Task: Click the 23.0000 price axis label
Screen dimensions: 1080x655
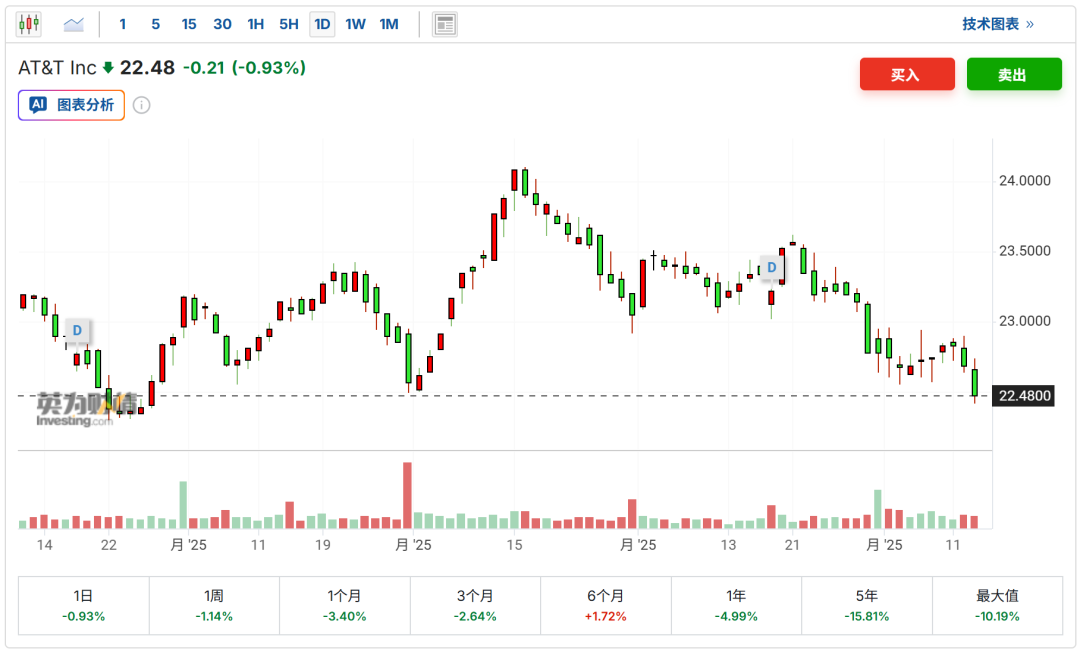Action: [x=1024, y=321]
